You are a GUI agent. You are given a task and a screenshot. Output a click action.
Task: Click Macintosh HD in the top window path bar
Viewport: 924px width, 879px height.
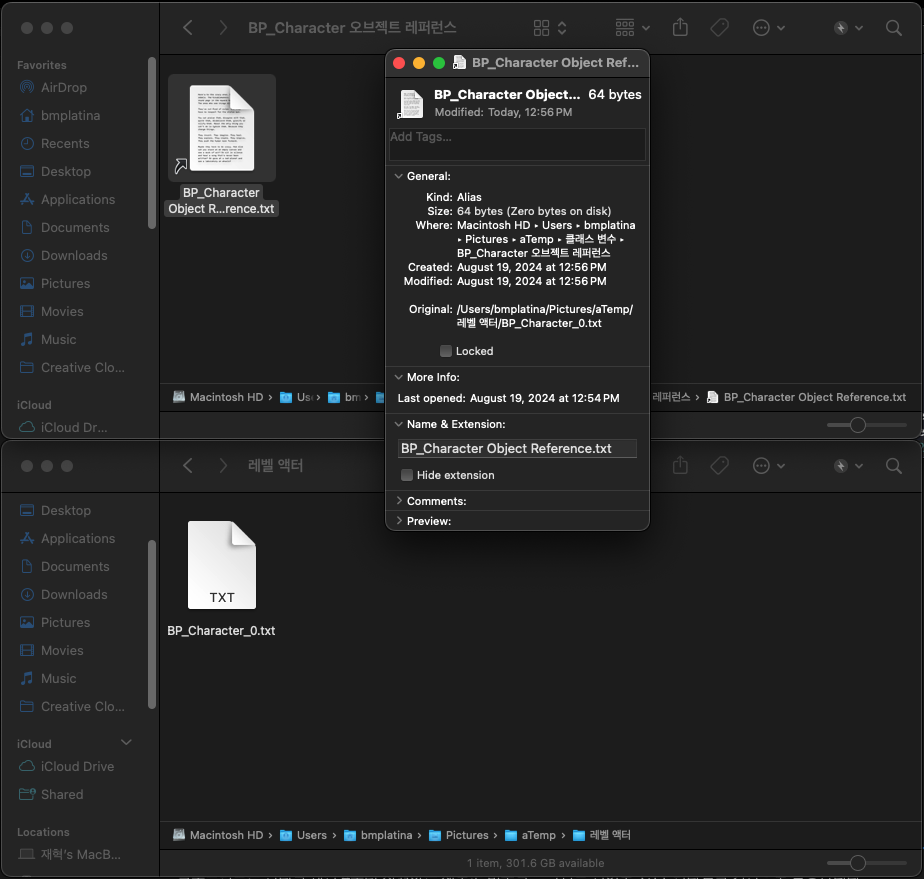(x=219, y=398)
